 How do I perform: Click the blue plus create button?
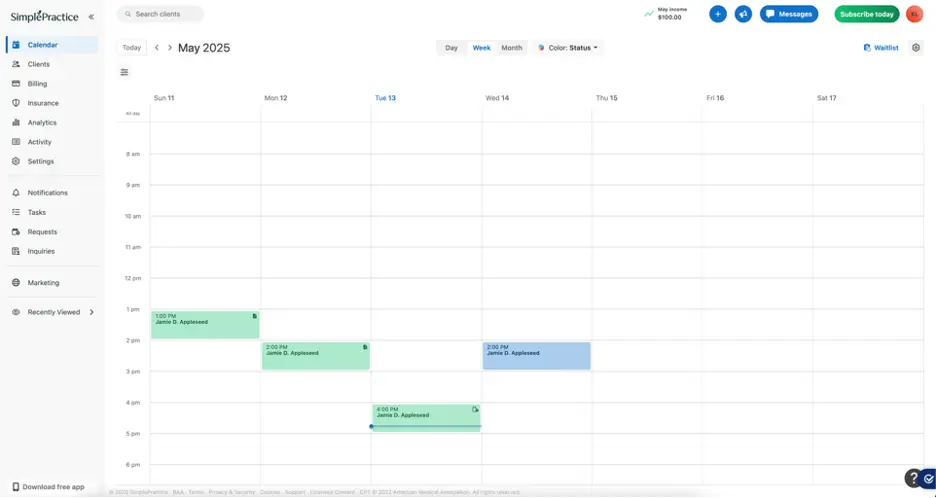pos(718,14)
